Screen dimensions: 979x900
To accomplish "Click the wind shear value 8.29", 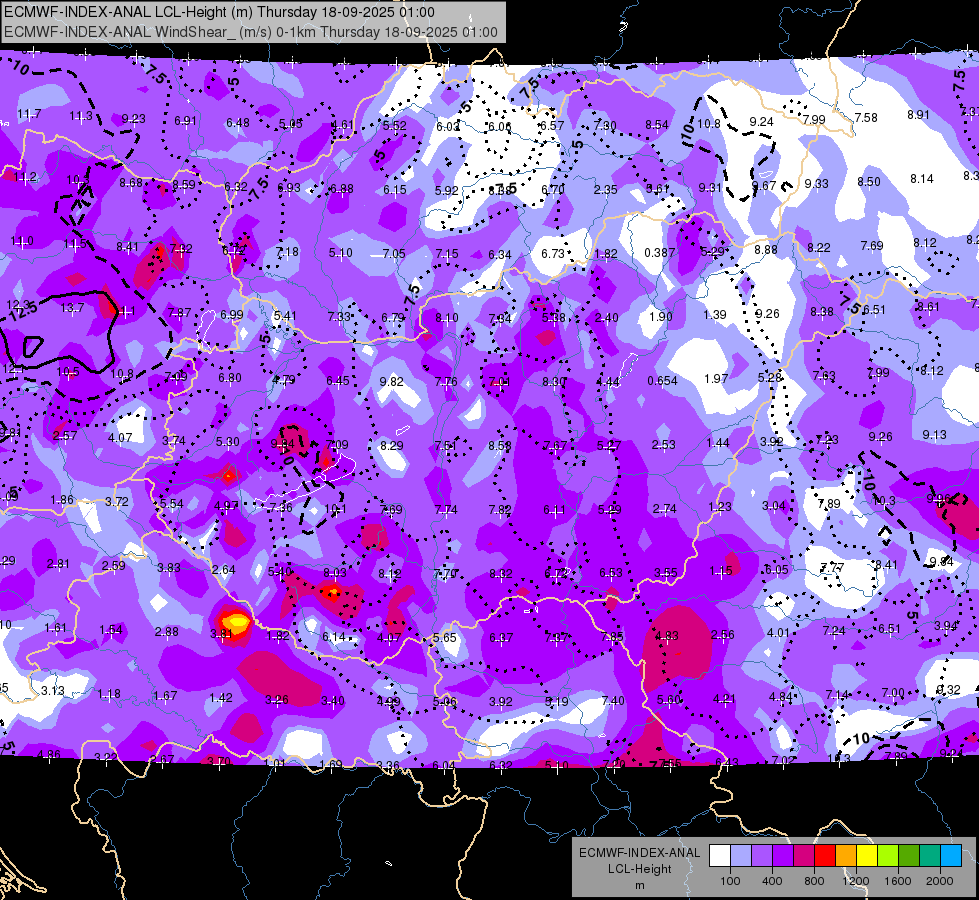I will [392, 445].
